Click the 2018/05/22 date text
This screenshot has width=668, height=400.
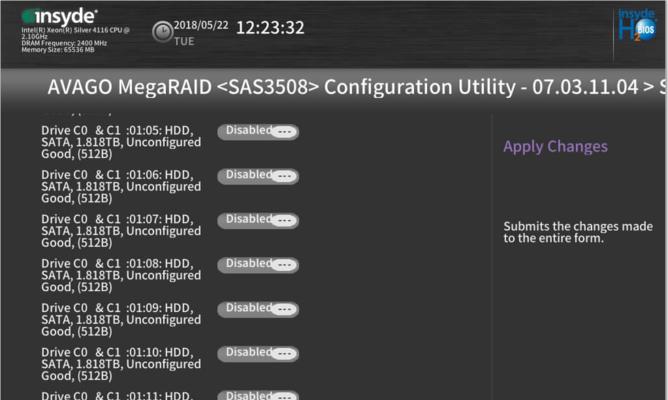(x=201, y=25)
